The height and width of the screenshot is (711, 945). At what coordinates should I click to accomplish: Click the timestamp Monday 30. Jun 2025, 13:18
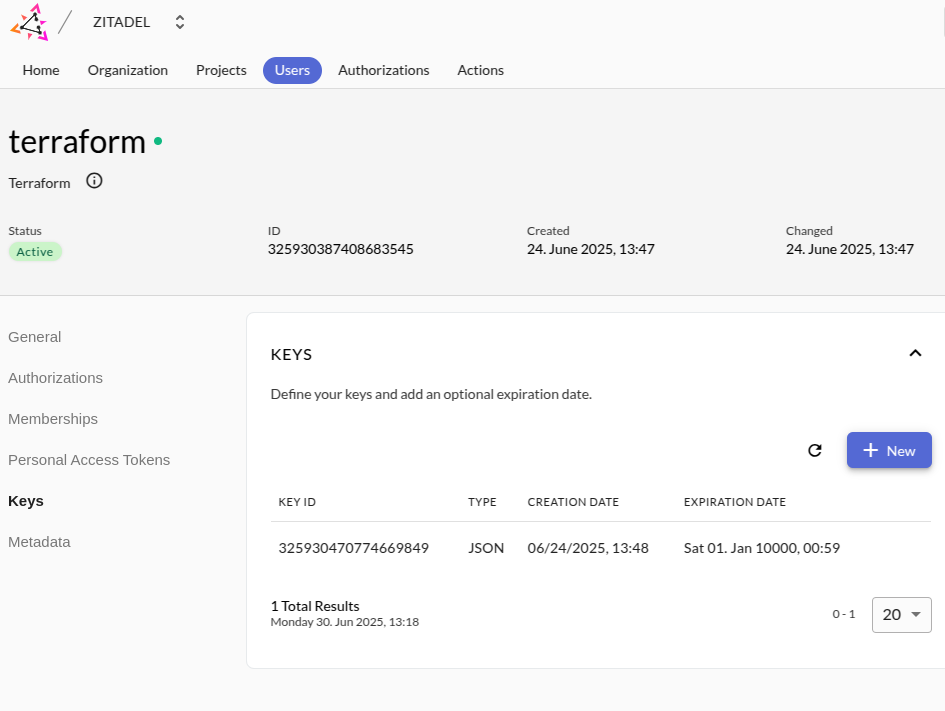[x=345, y=622]
